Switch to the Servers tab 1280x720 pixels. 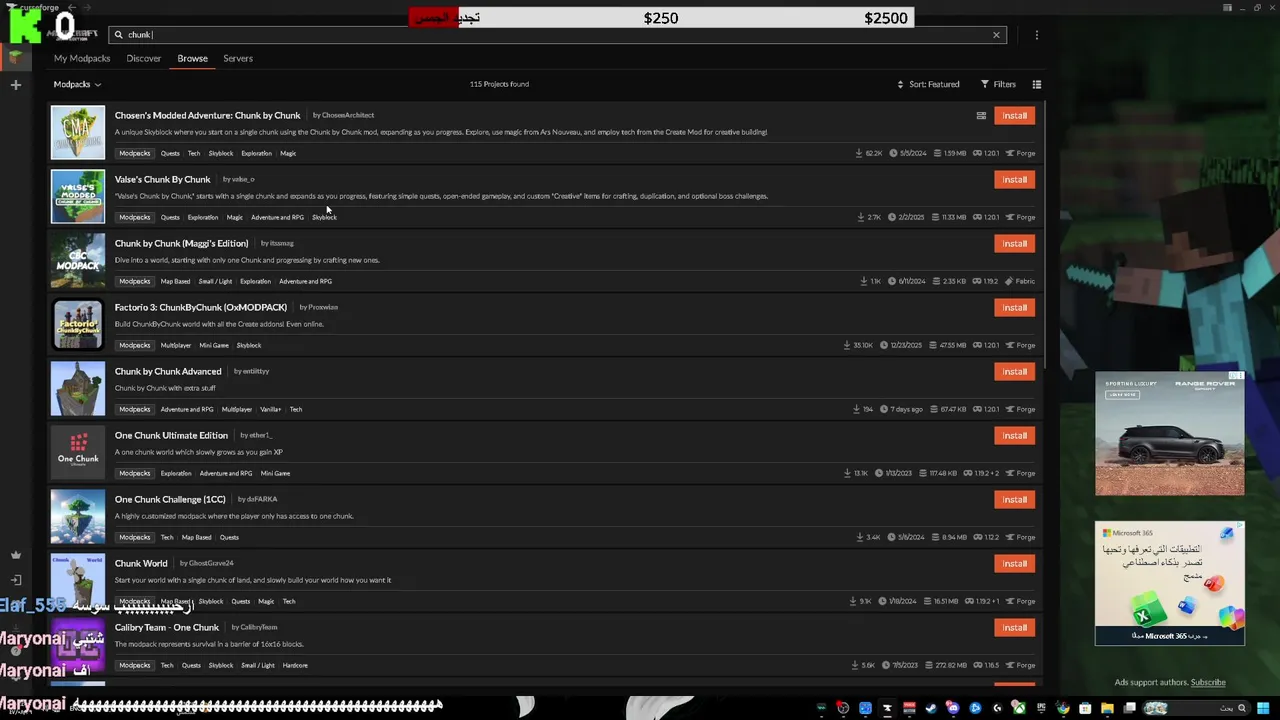238,58
